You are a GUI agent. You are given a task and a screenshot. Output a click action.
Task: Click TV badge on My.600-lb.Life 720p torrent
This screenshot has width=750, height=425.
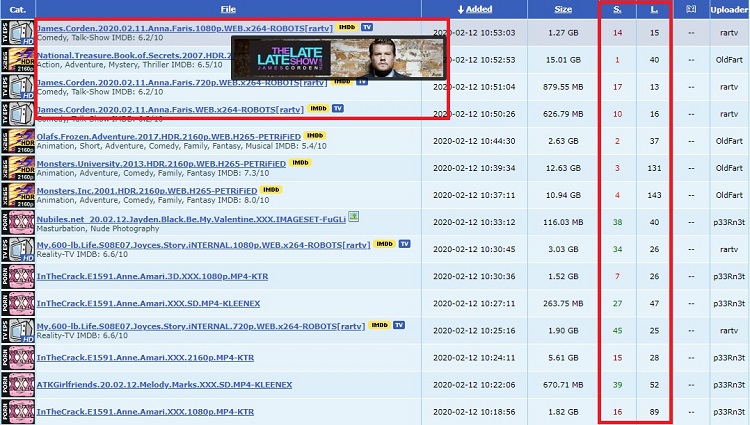pos(399,325)
